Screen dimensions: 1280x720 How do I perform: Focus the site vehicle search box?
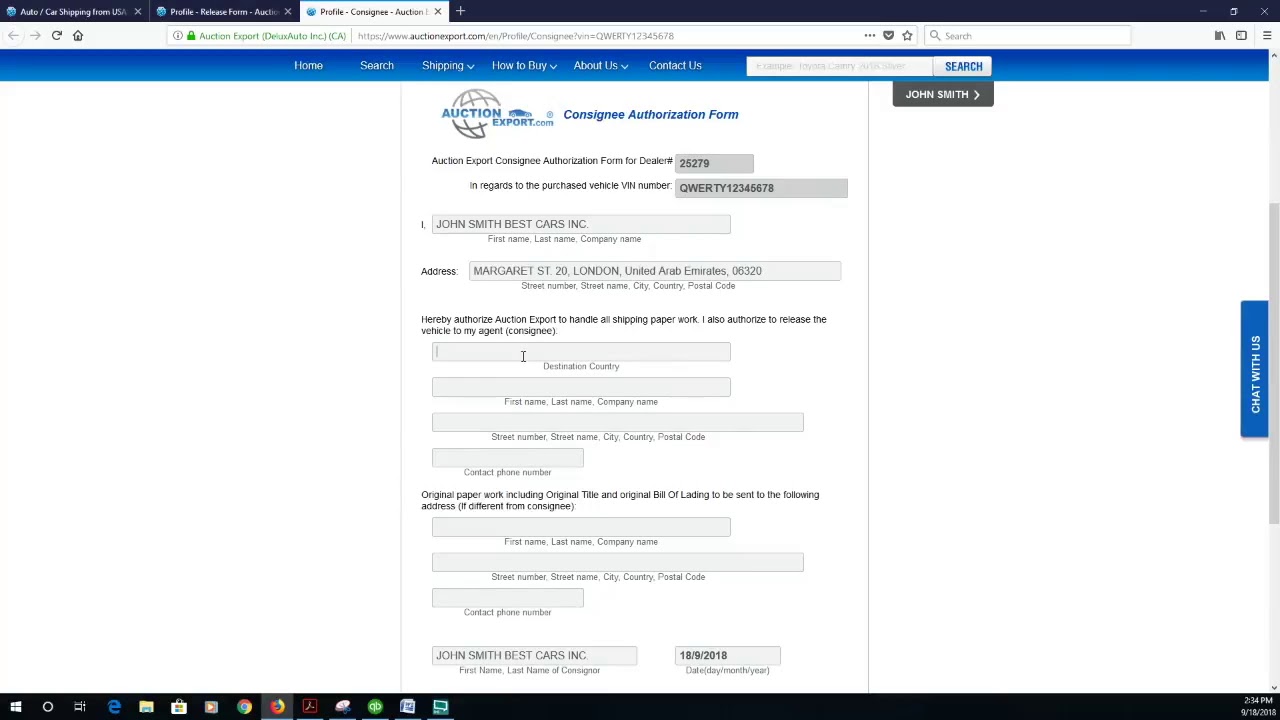pyautogui.click(x=840, y=67)
